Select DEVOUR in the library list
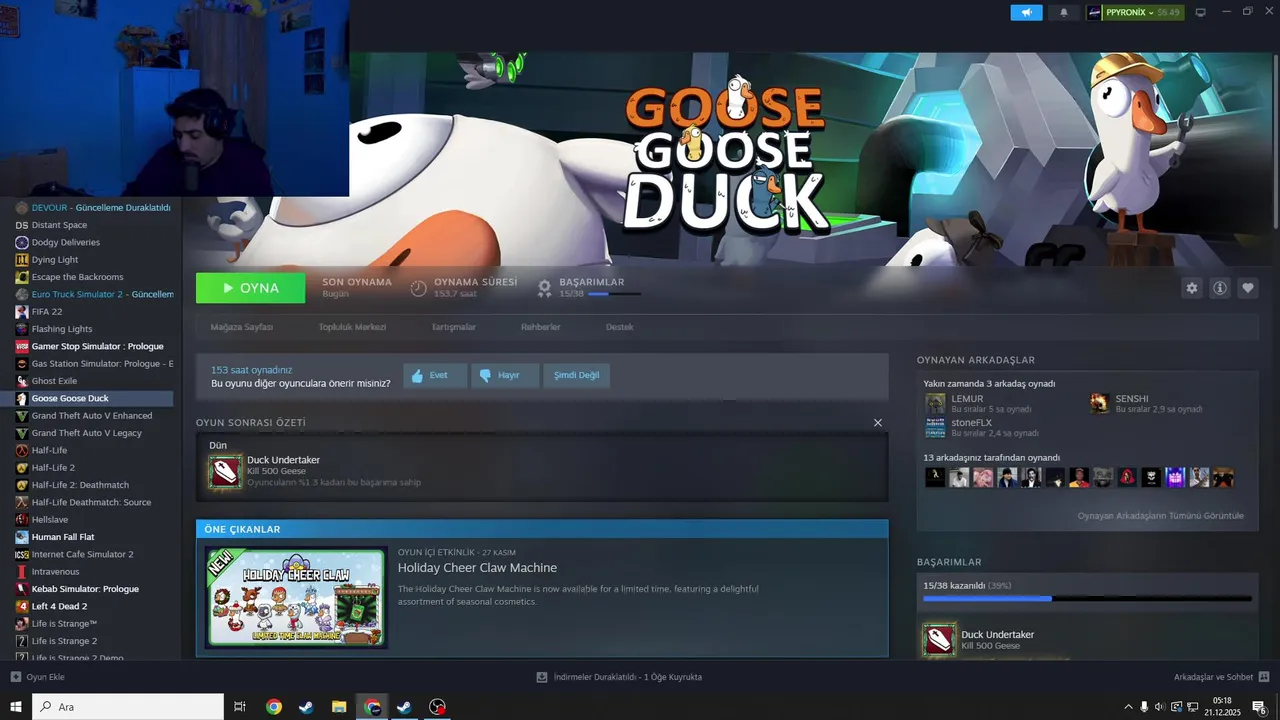The width and height of the screenshot is (1280, 720). pyautogui.click(x=101, y=207)
